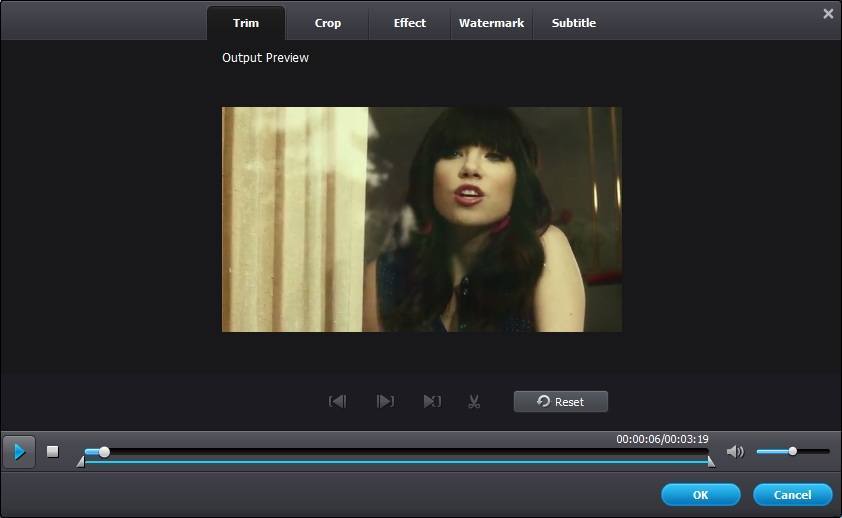
Task: Click the set trim end point icon
Action: coord(385,402)
